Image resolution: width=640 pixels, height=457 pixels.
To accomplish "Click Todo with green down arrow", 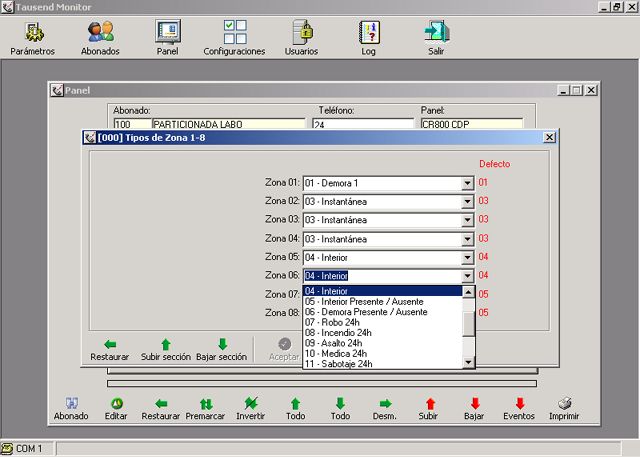I will point(340,404).
